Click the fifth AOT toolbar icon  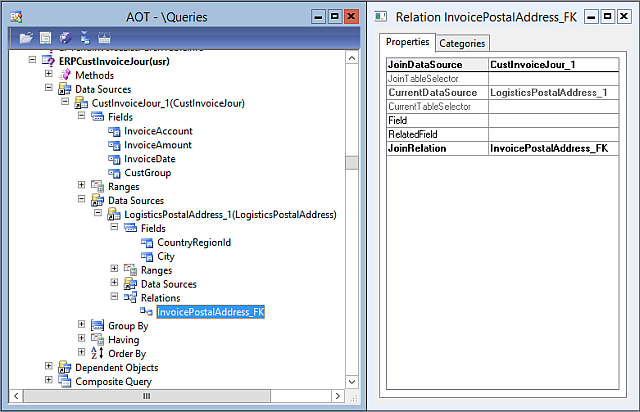(x=103, y=38)
